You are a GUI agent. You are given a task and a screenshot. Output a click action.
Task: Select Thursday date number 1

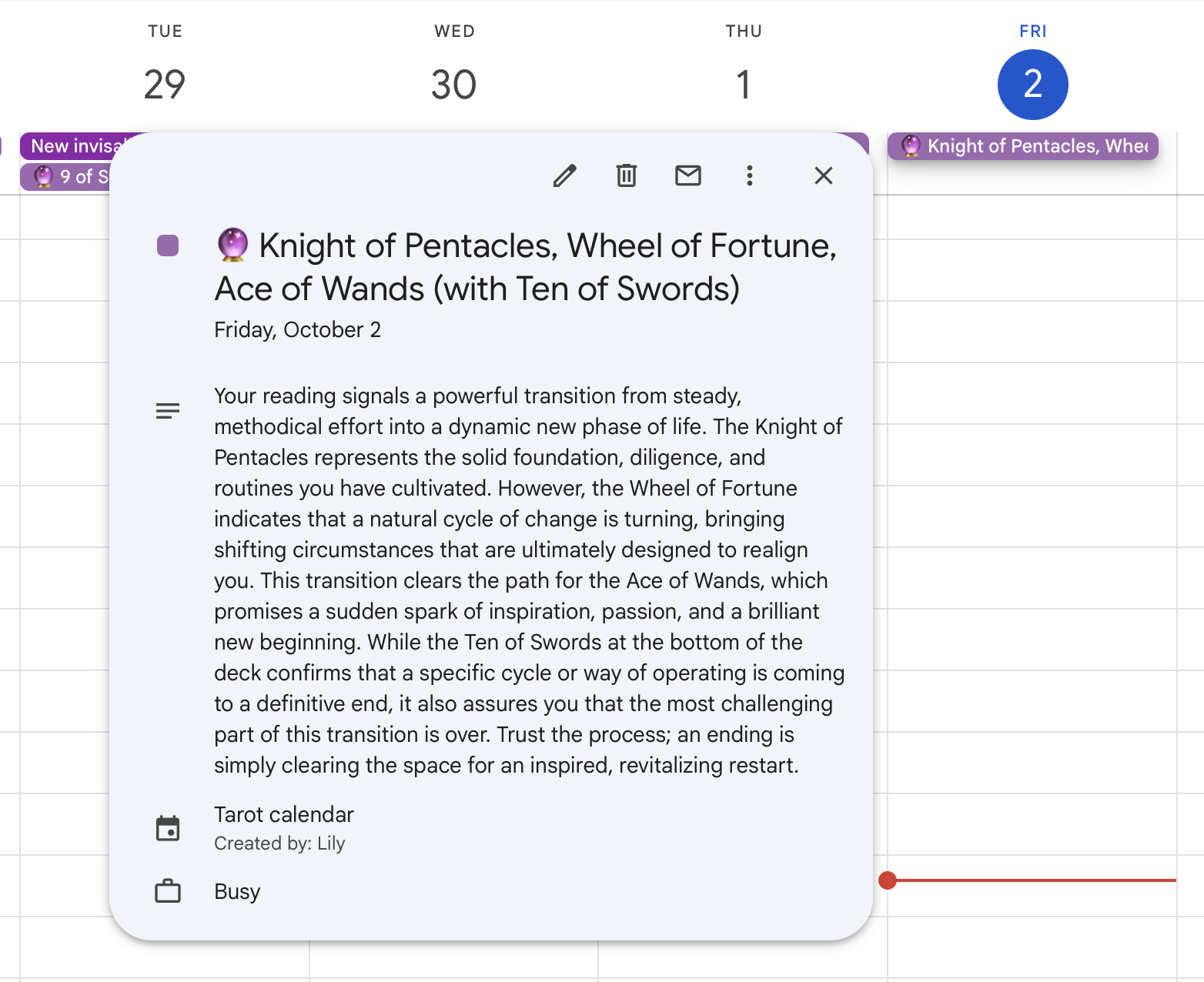[743, 85]
